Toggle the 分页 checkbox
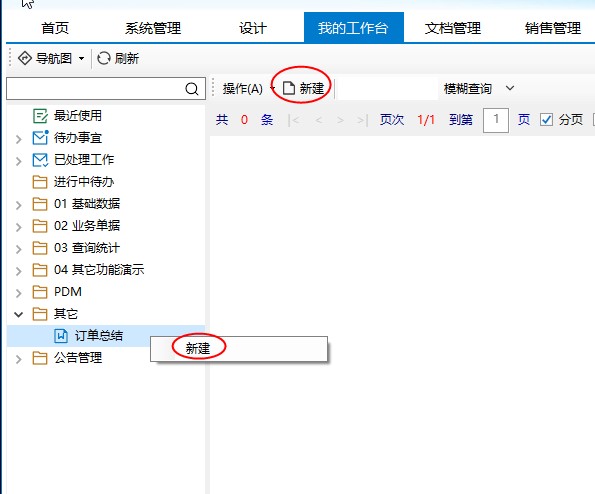This screenshot has height=494, width=595. pos(546,120)
